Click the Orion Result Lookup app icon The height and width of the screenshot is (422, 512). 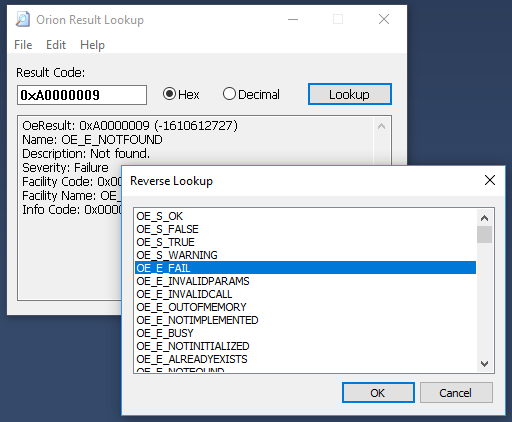(23, 19)
